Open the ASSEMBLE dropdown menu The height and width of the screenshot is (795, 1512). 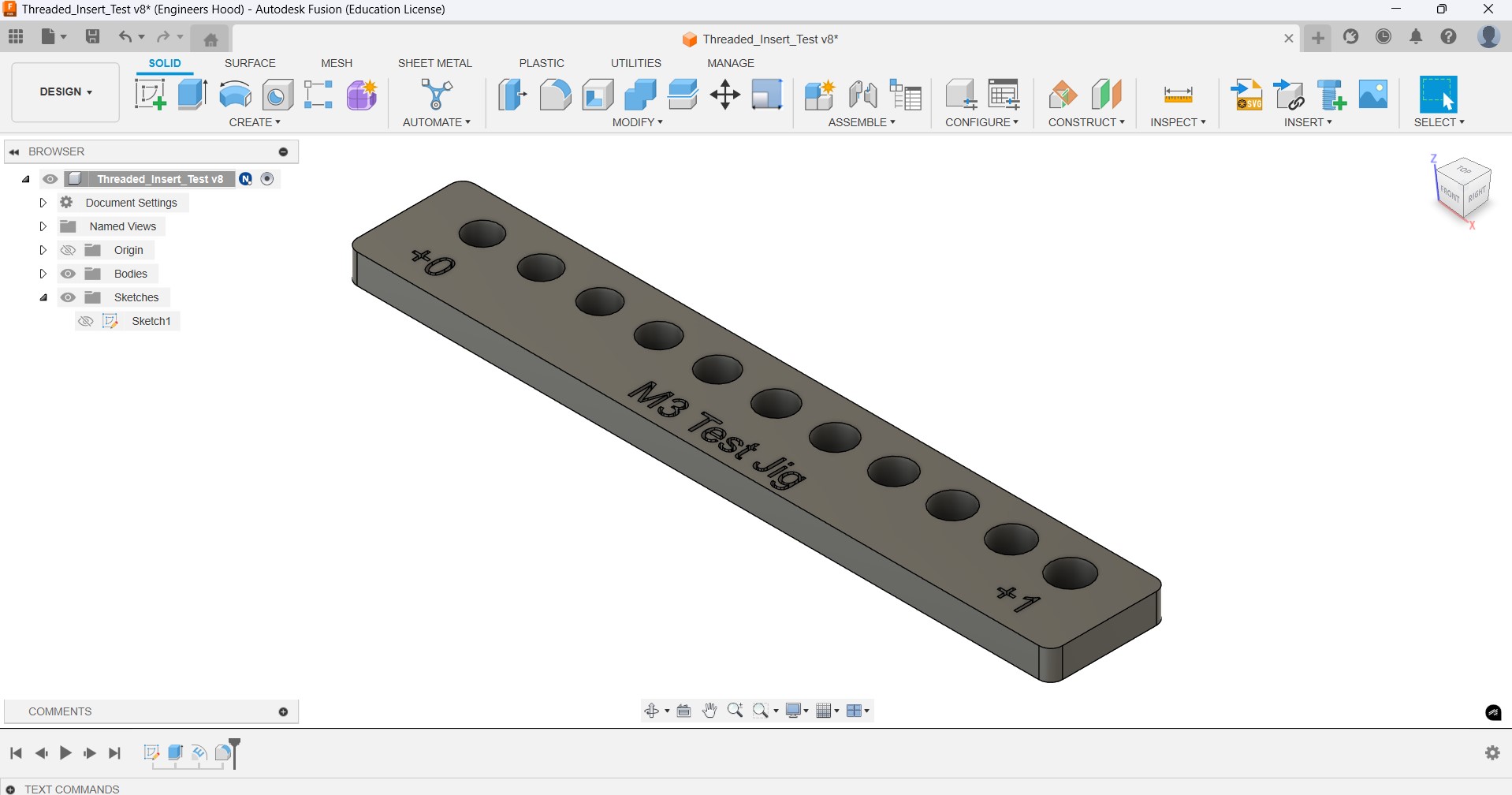(862, 122)
